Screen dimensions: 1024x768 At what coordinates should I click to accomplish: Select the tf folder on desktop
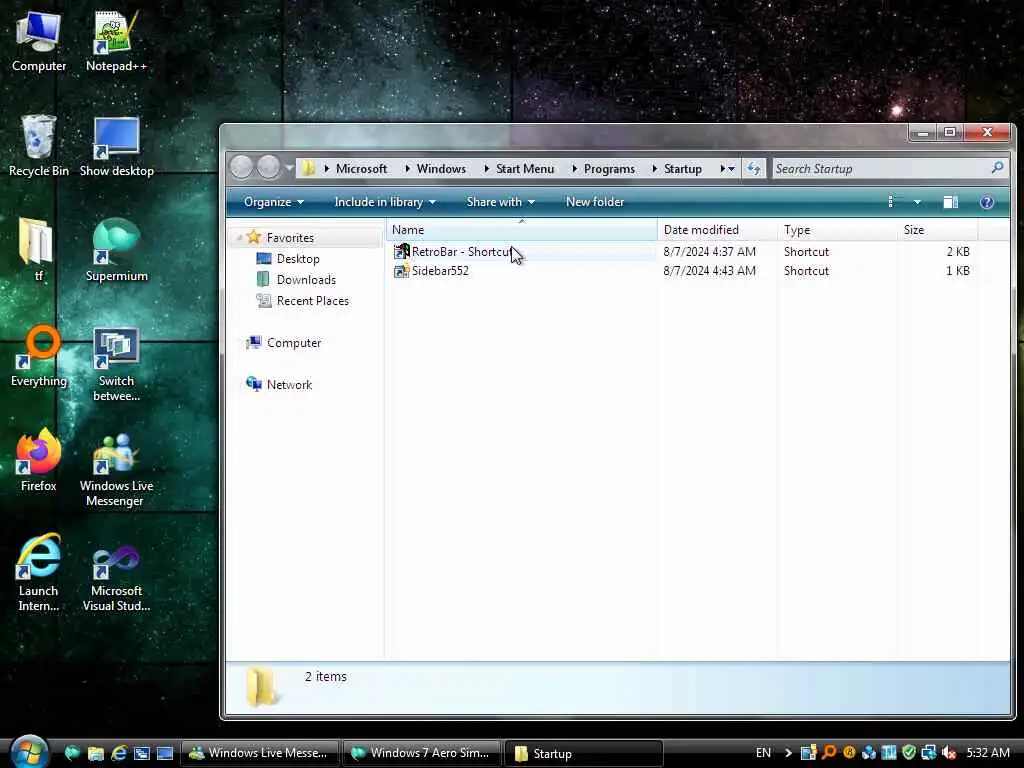point(38,249)
